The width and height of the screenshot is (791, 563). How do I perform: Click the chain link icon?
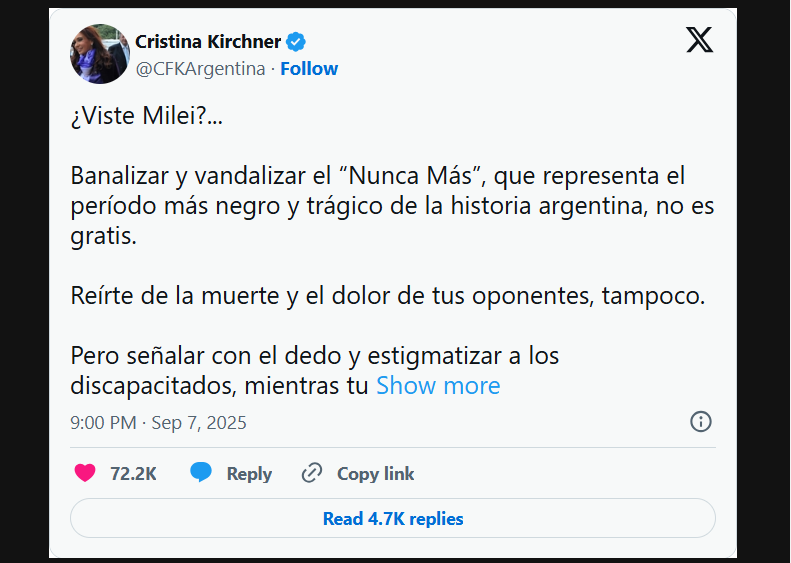tap(312, 473)
